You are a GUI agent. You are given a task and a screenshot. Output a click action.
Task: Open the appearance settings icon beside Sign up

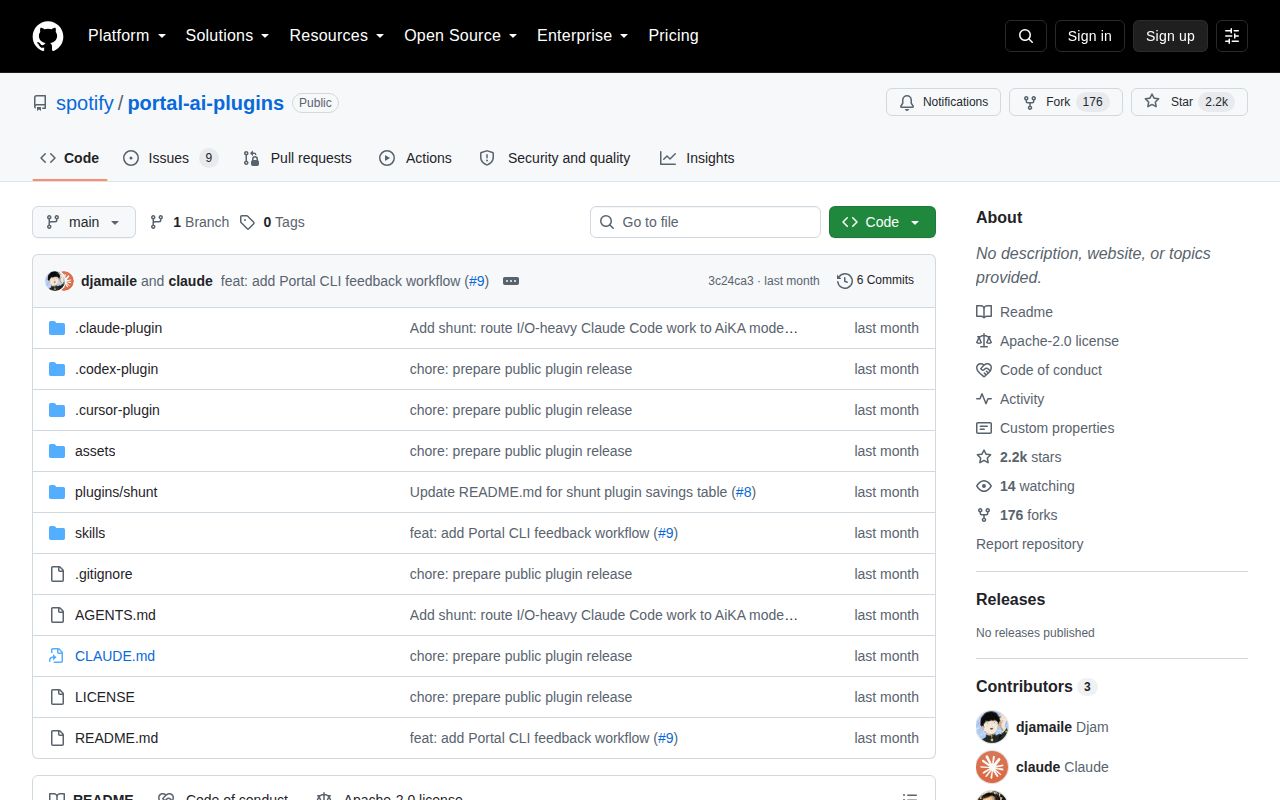pos(1232,36)
